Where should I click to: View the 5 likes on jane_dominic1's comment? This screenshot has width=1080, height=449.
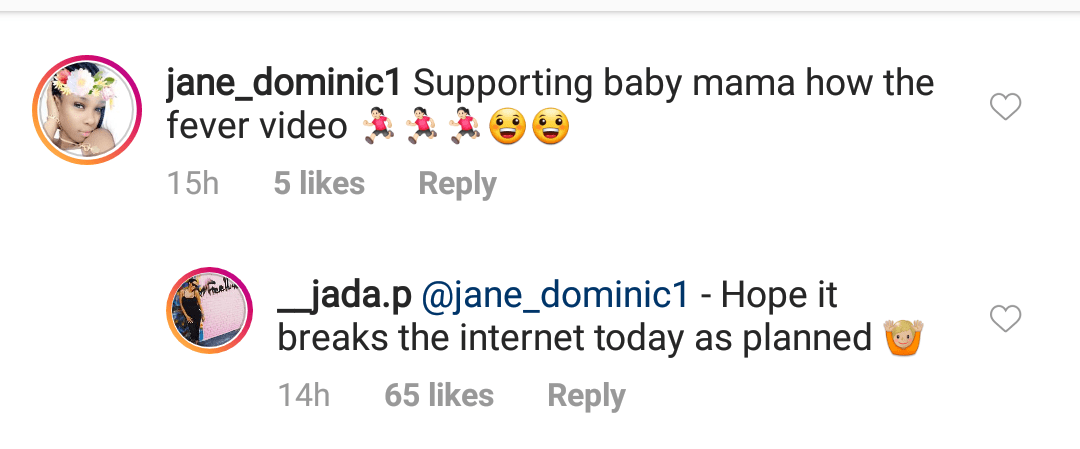pyautogui.click(x=319, y=184)
